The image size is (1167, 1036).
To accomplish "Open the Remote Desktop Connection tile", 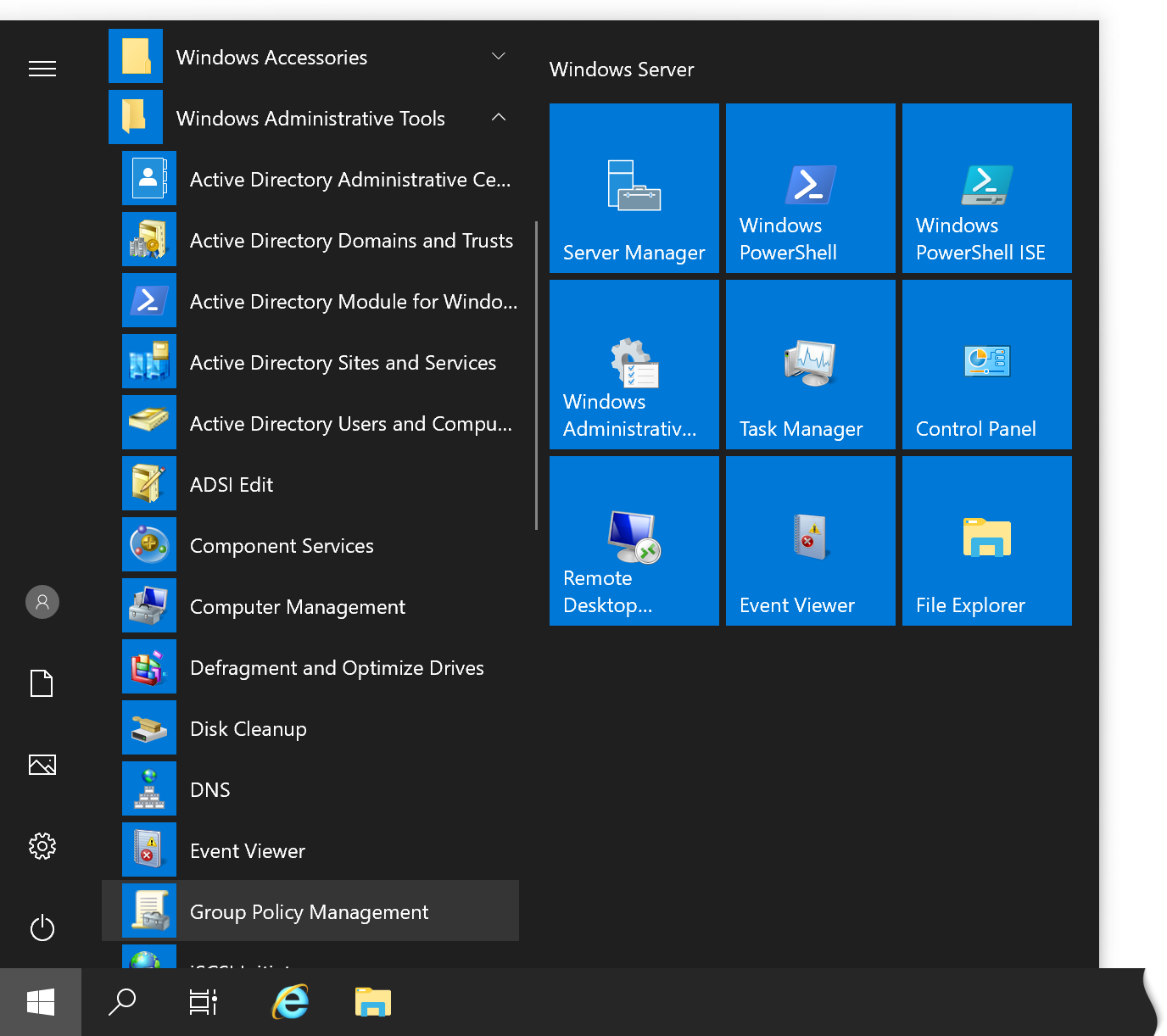I will [x=634, y=541].
